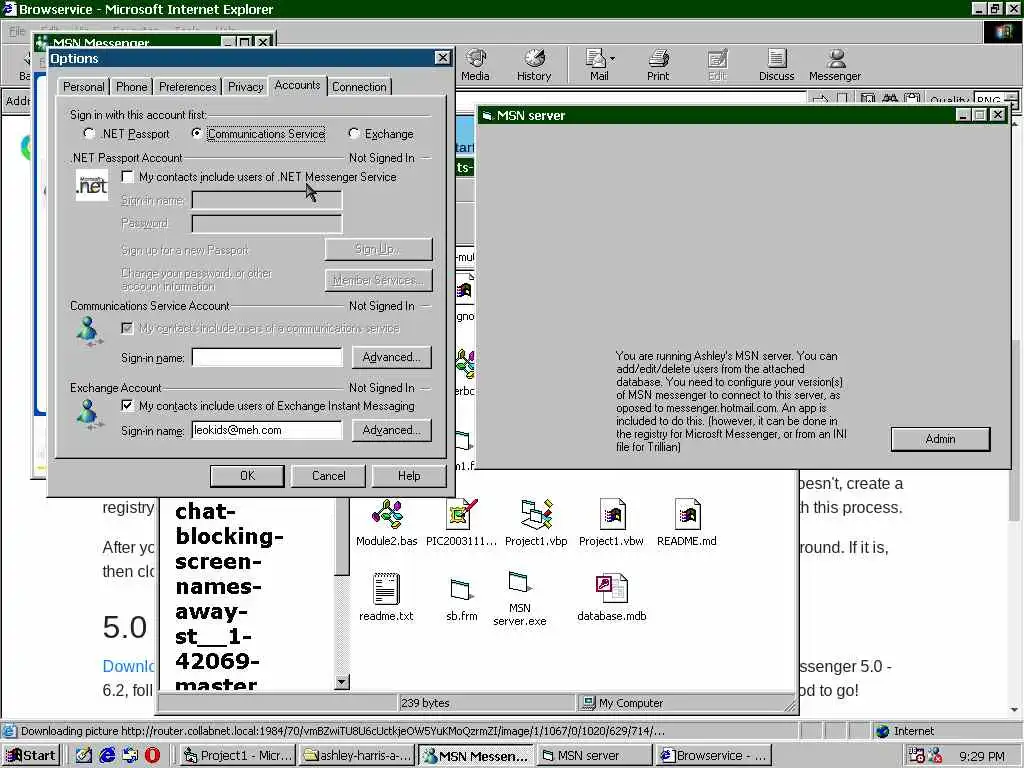Switch to ashley-harris-a... folder taskbar button
This screenshot has height=768, width=1024.
coord(357,756)
